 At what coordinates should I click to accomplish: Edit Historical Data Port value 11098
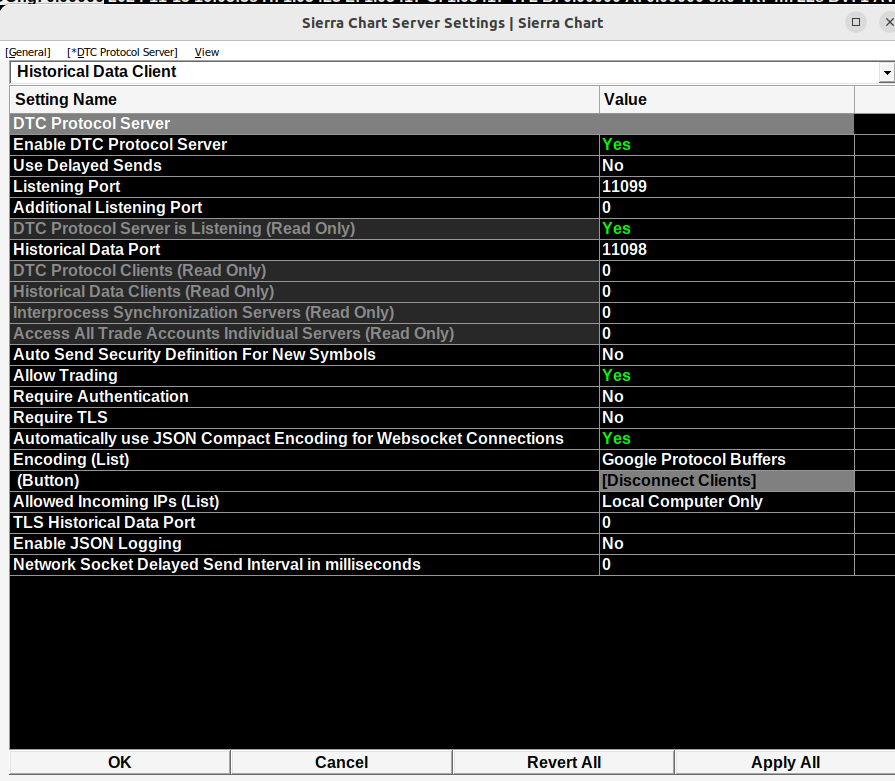(x=727, y=249)
